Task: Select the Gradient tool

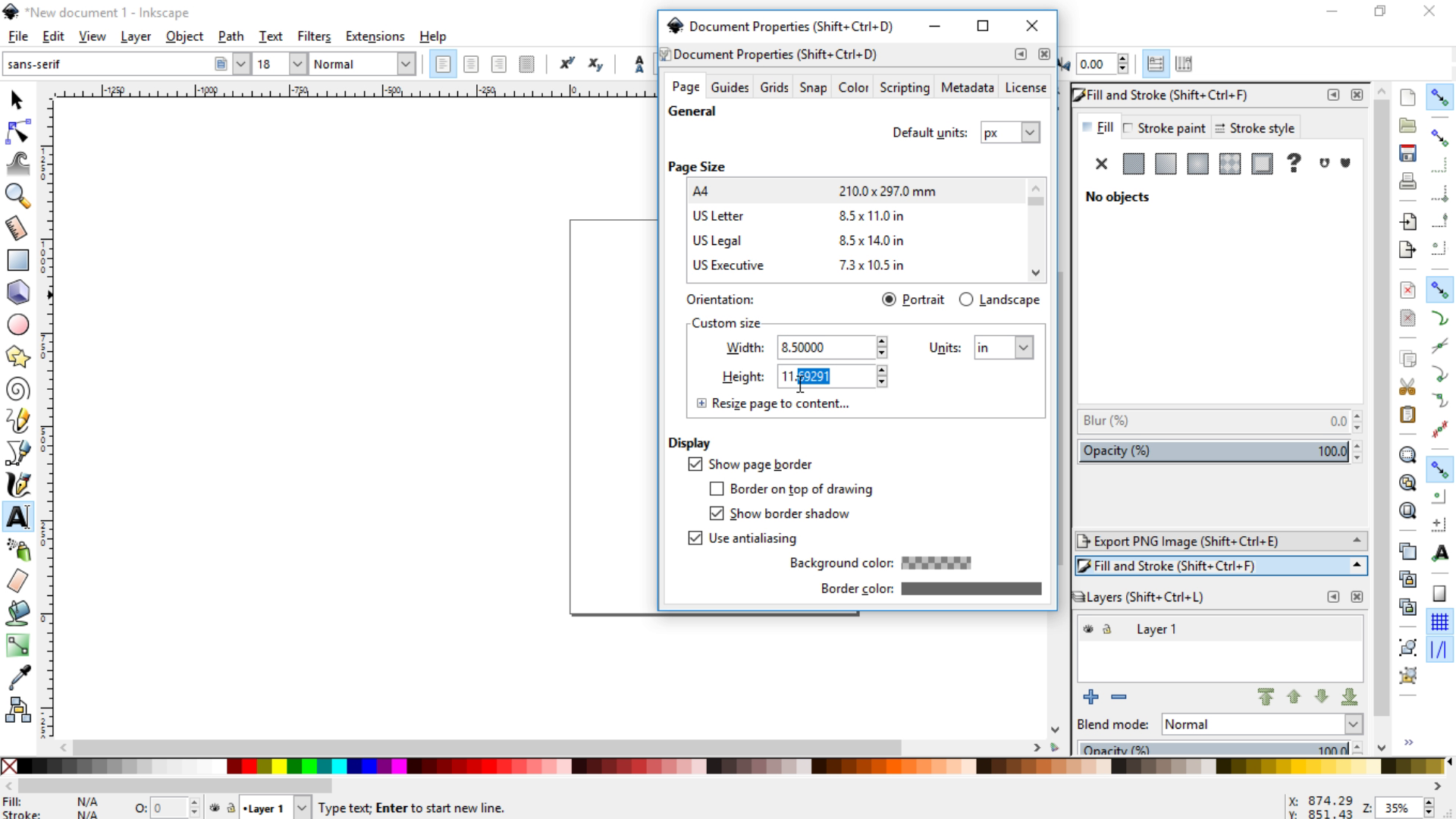Action: click(x=17, y=645)
